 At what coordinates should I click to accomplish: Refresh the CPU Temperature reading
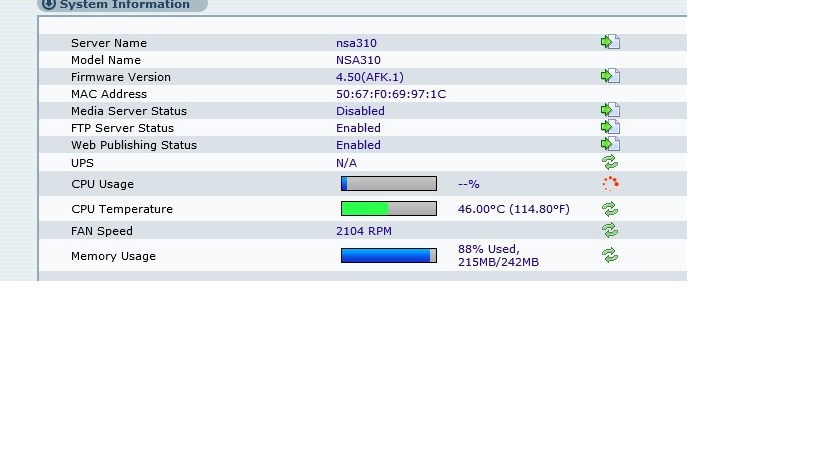point(610,209)
